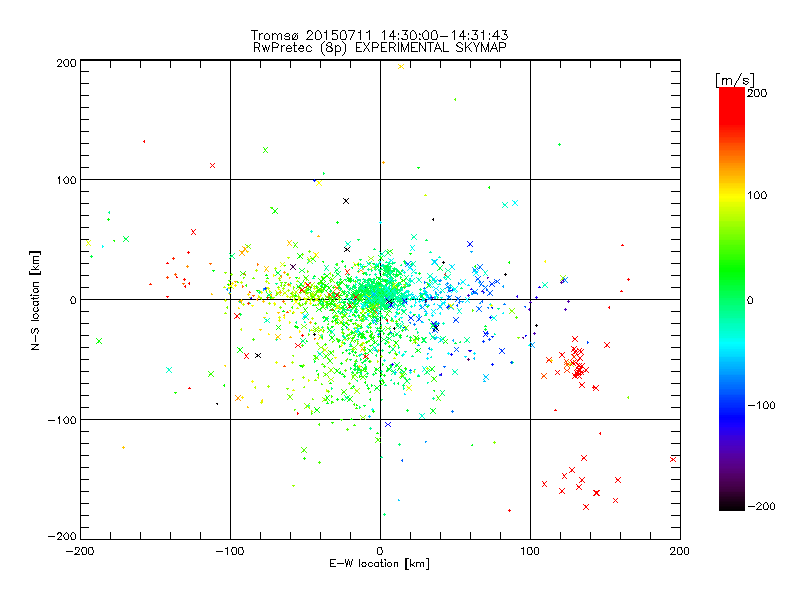The width and height of the screenshot is (800, 600).
Task: Click the colorbar's '-100' label
Action: (x=761, y=405)
